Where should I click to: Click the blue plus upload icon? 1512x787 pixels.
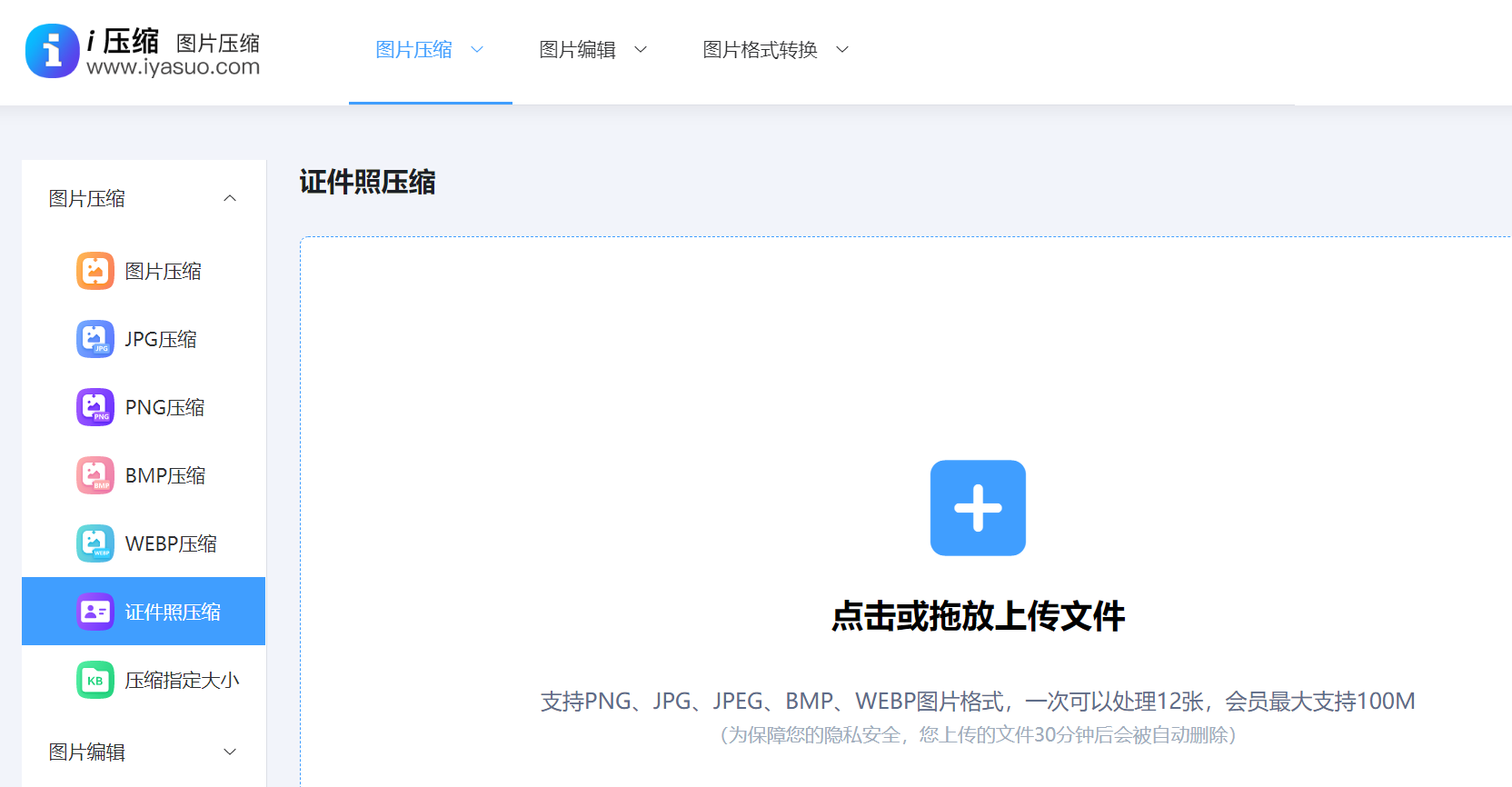[978, 508]
